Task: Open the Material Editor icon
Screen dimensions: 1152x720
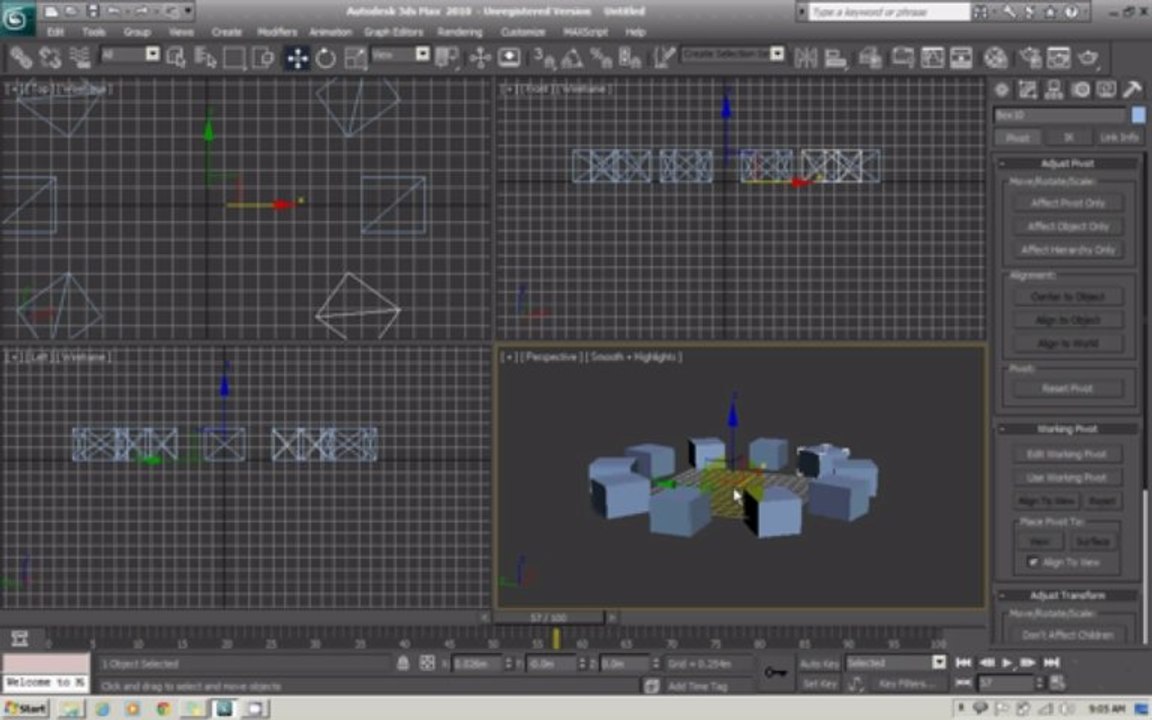Action: tap(996, 57)
